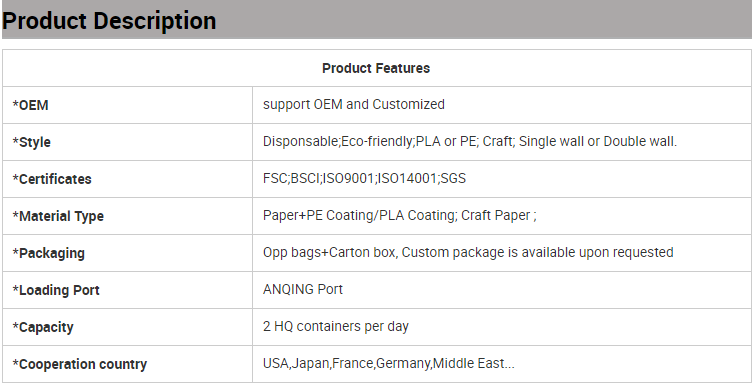Click the *OEM row label
Screen dimensions: 753x383
tap(31, 105)
